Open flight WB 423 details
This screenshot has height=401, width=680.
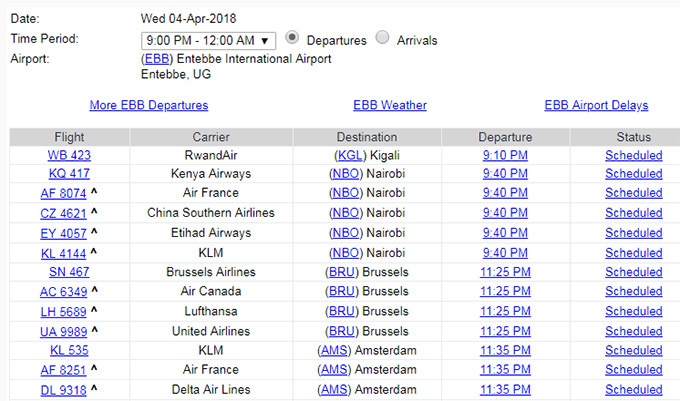(x=69, y=155)
